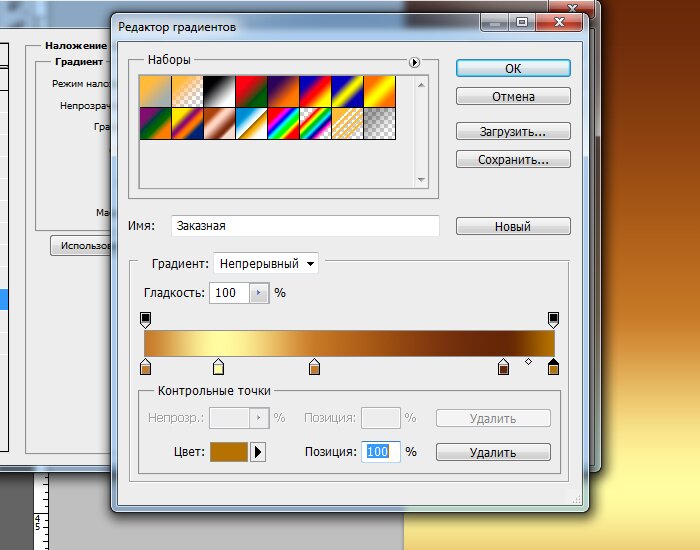
Task: Select the left opacity stop above gradient
Action: click(x=145, y=319)
